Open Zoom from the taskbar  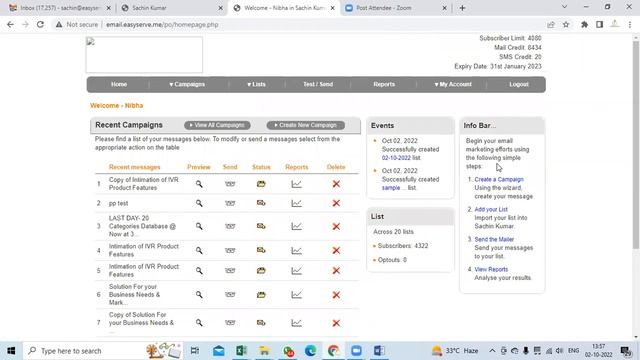356,351
